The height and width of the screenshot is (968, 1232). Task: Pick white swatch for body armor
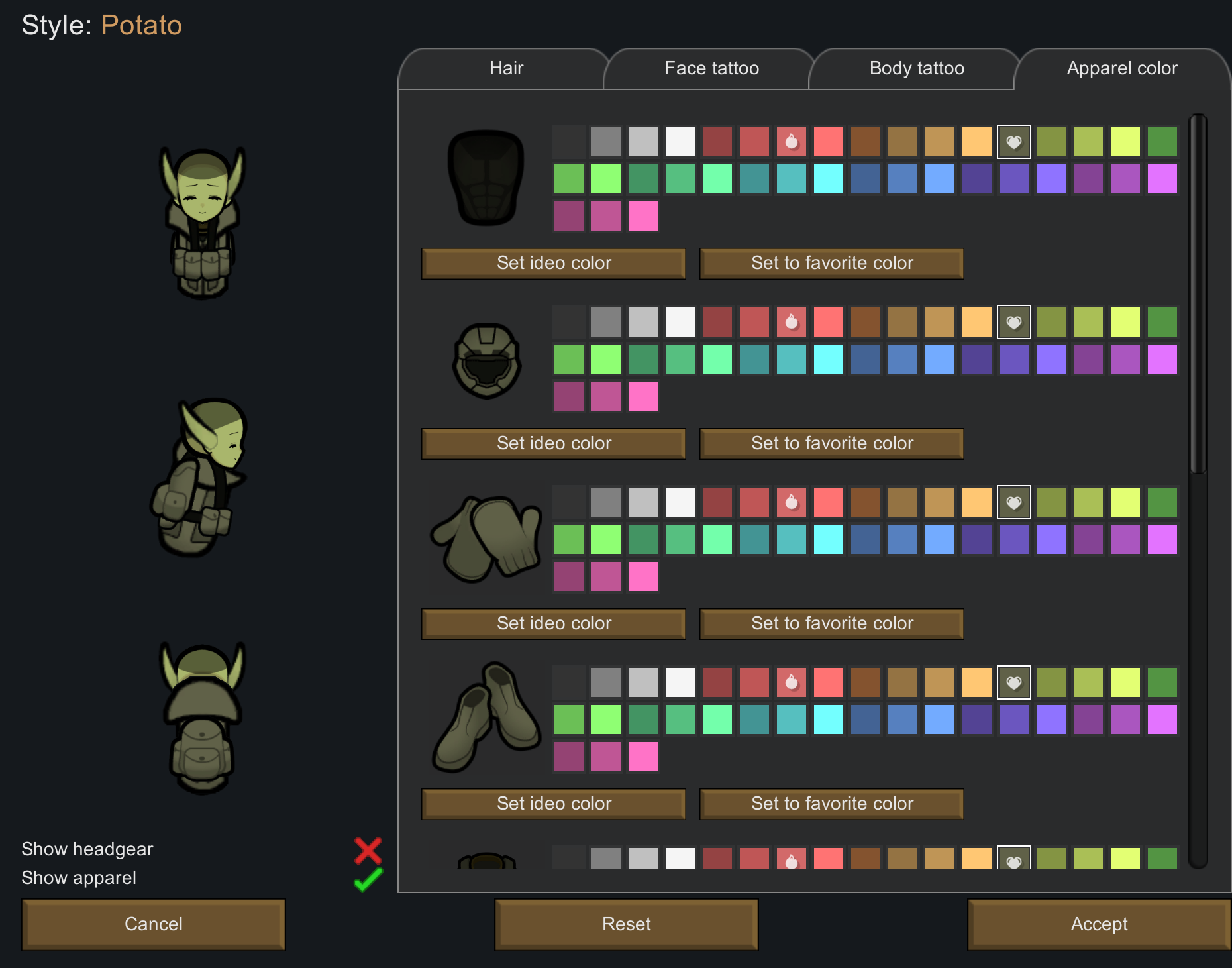coord(680,142)
